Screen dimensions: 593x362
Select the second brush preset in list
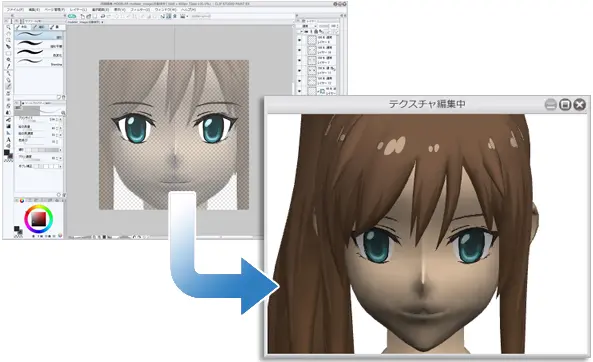[39, 44]
